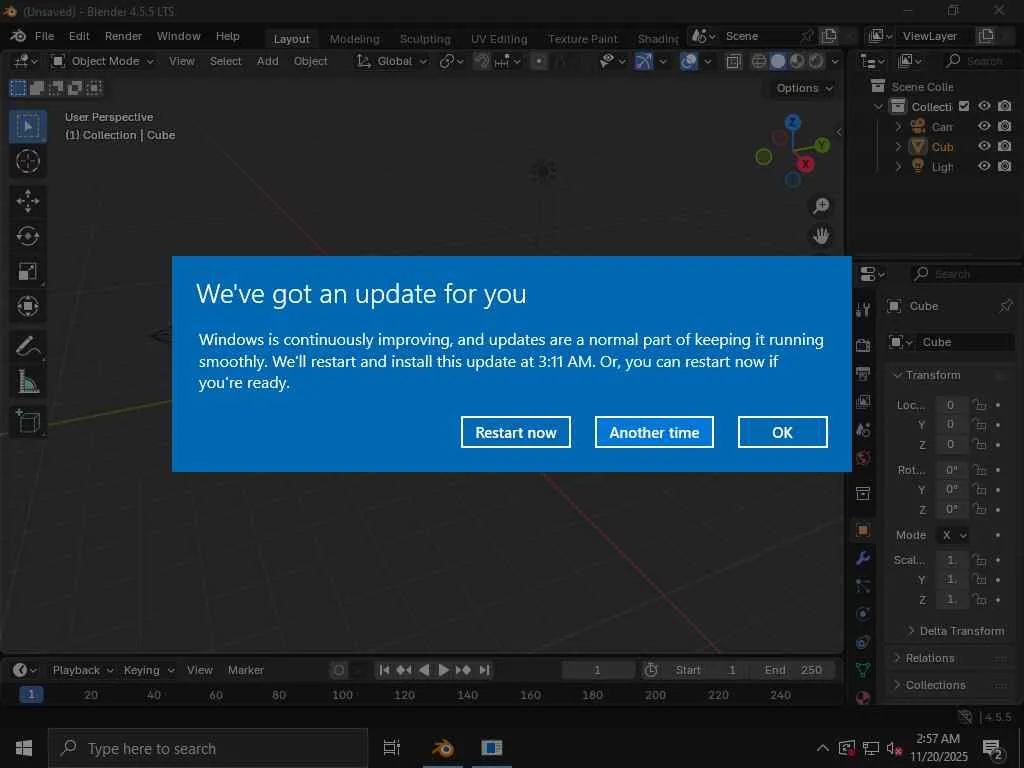Toggle visibility eye of Camera in outliner
The image size is (1024, 768).
click(x=984, y=126)
